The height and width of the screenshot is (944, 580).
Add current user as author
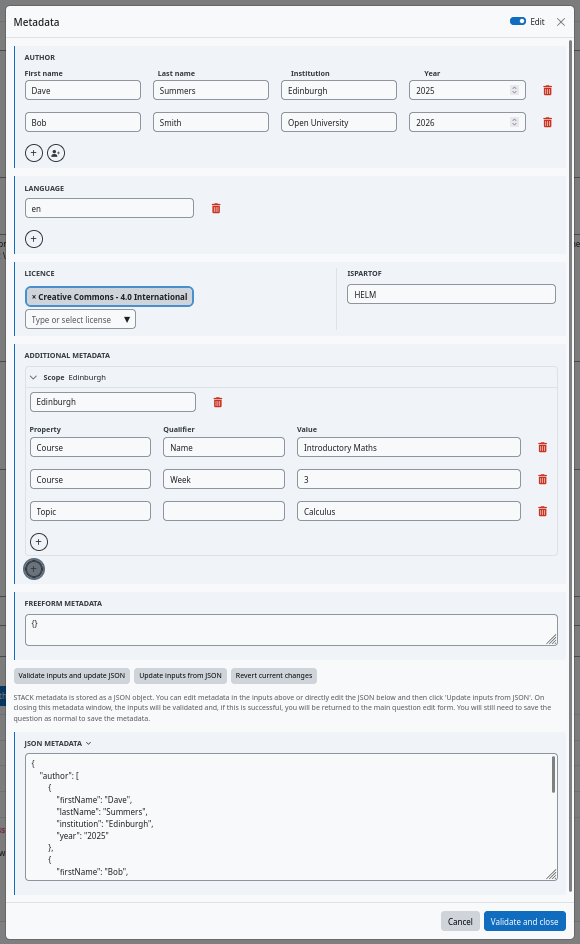point(56,153)
